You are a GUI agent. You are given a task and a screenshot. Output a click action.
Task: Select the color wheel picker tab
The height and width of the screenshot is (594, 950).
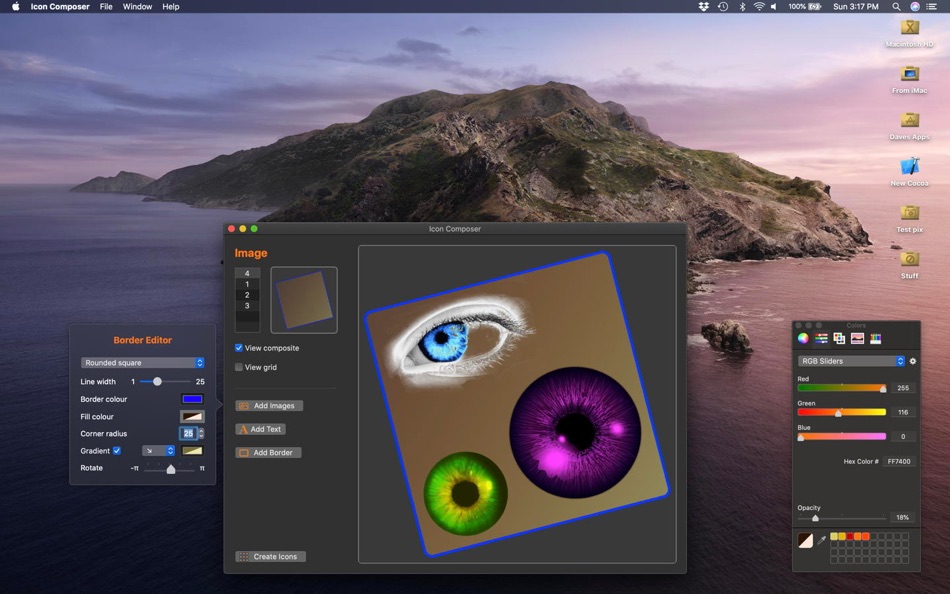pos(803,339)
